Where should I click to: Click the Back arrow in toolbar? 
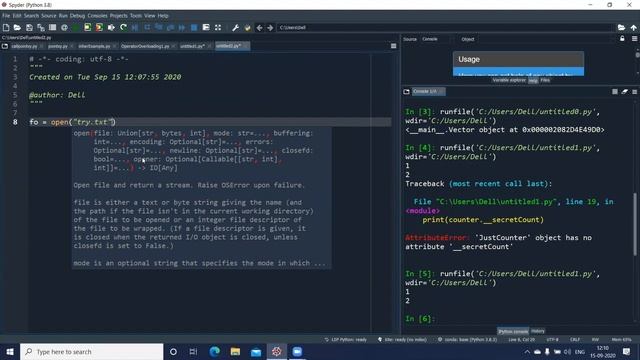coord(259,27)
